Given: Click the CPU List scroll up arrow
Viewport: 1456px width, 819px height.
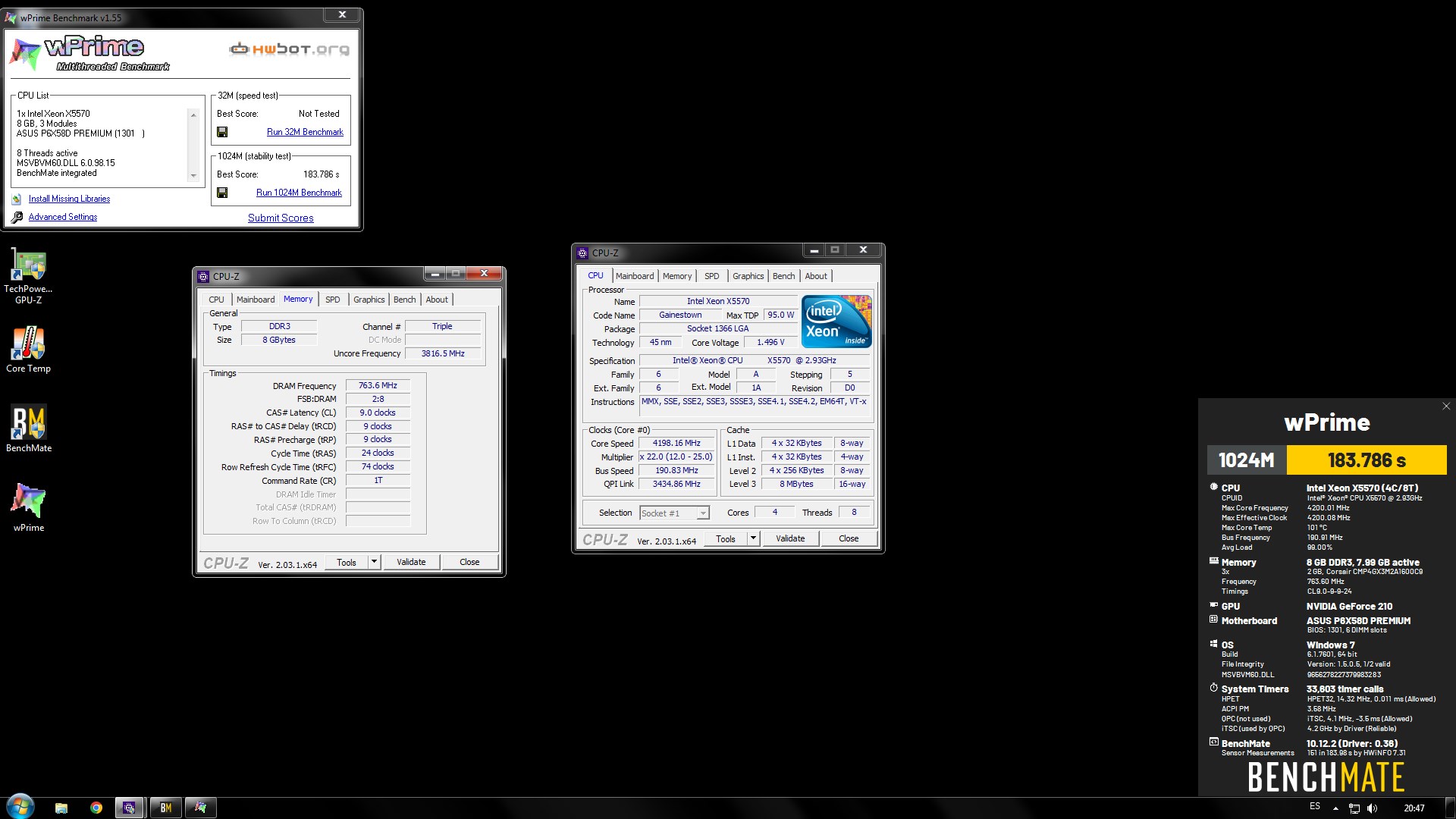Looking at the screenshot, I should (x=193, y=115).
